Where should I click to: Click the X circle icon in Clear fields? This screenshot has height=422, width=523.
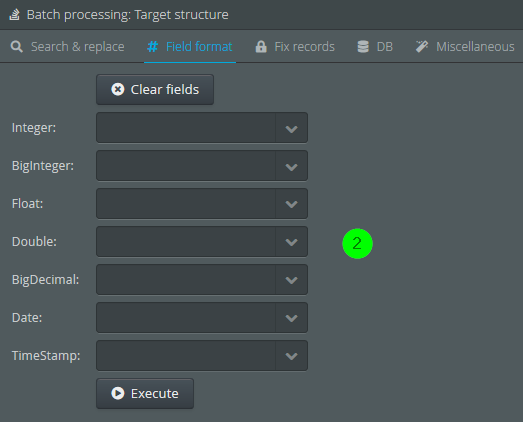tap(118, 89)
